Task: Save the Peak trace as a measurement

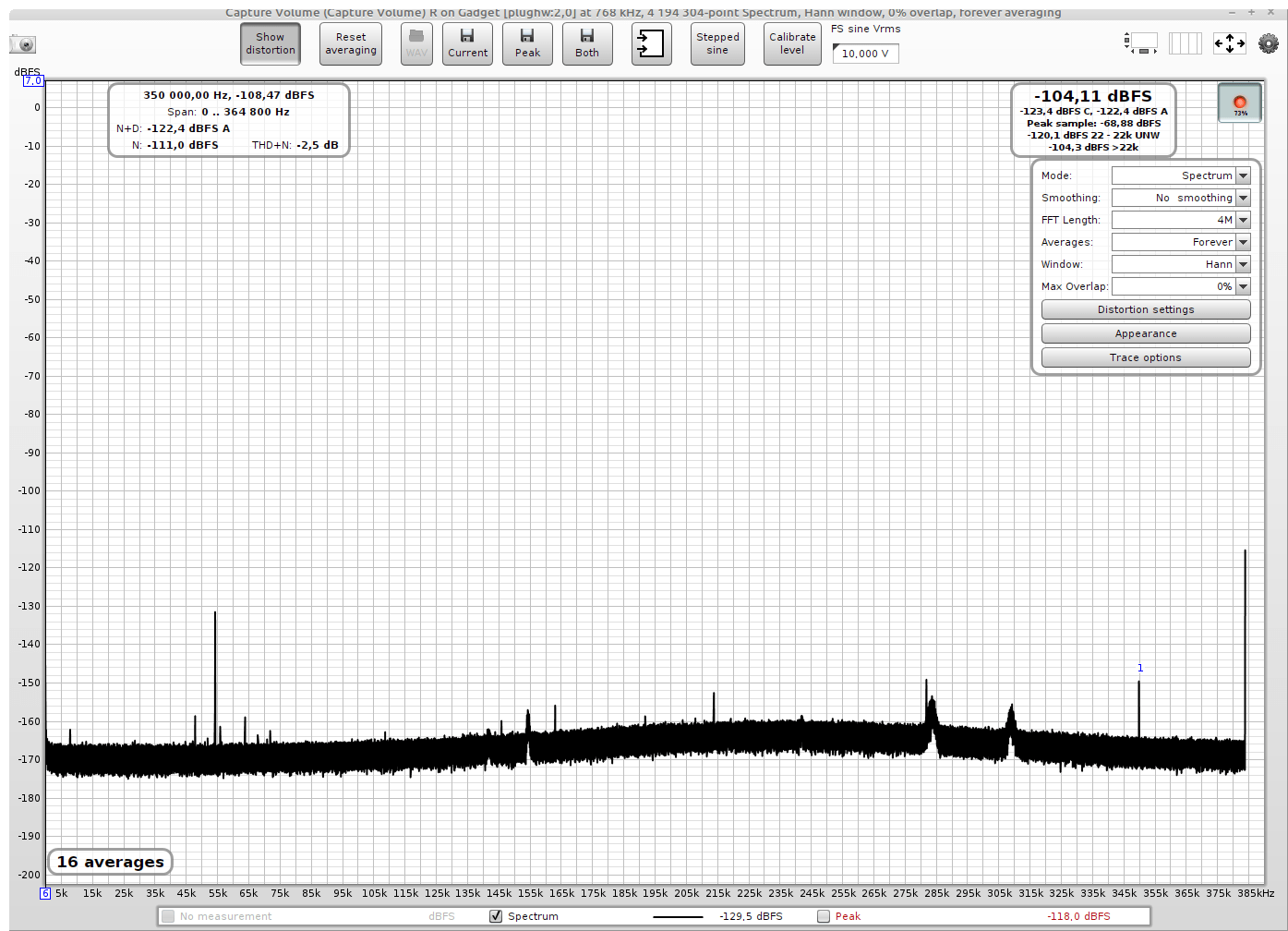Action: tap(527, 43)
